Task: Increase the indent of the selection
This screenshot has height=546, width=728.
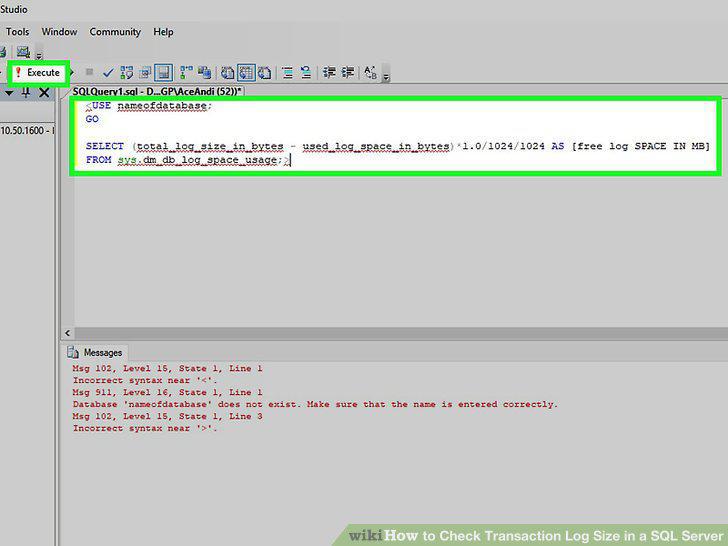Action: [348, 73]
